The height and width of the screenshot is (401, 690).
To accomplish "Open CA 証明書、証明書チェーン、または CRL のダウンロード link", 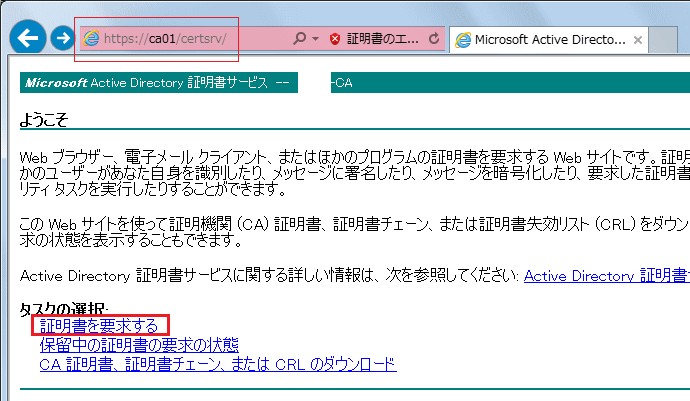I will point(218,364).
